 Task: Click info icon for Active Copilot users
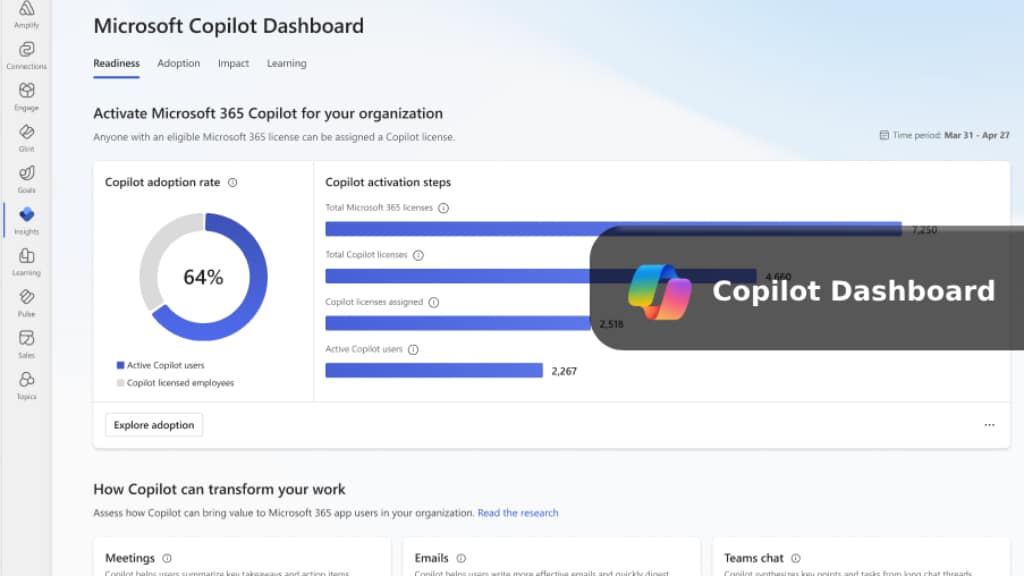click(x=413, y=350)
